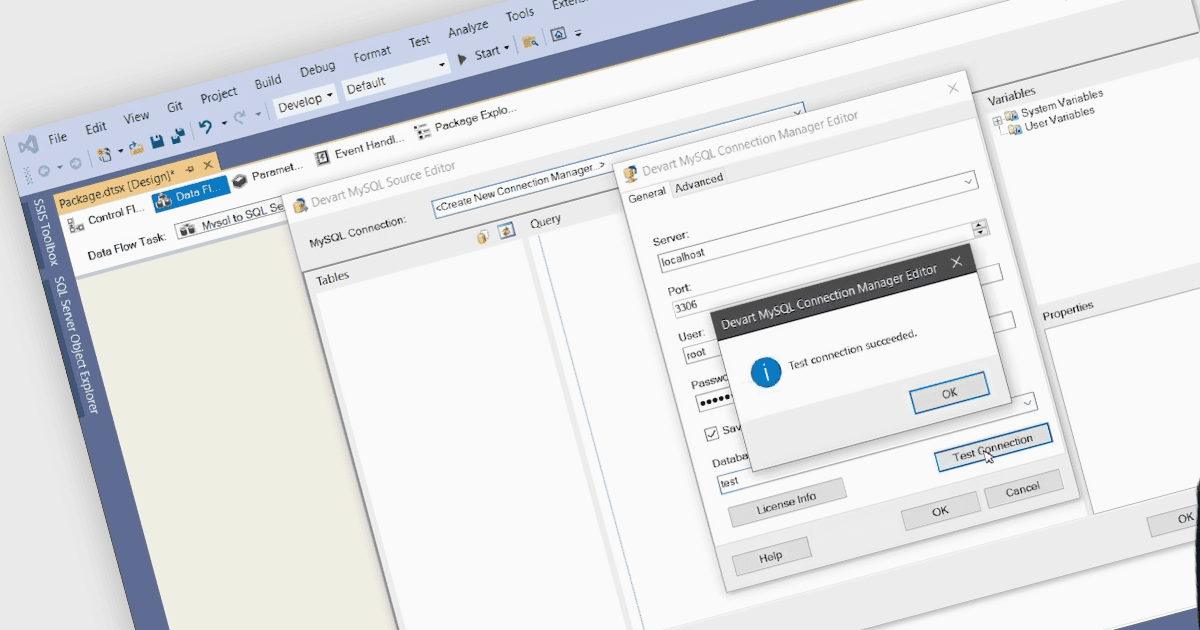Click the stepper arrows above Server field
The height and width of the screenshot is (630, 1200).
tap(980, 227)
